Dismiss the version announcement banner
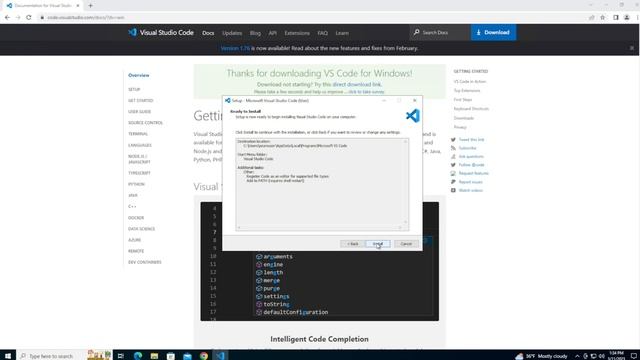The height and width of the screenshot is (360, 640). pyautogui.click(x=632, y=48)
